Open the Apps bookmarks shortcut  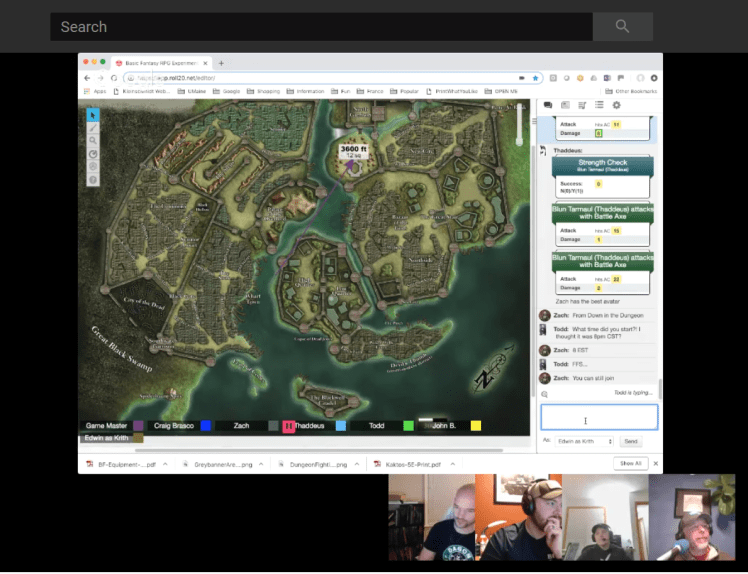tap(95, 91)
